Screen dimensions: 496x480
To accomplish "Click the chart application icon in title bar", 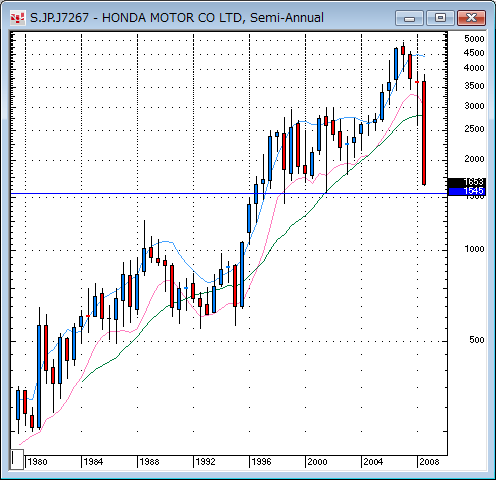I will [x=17, y=18].
